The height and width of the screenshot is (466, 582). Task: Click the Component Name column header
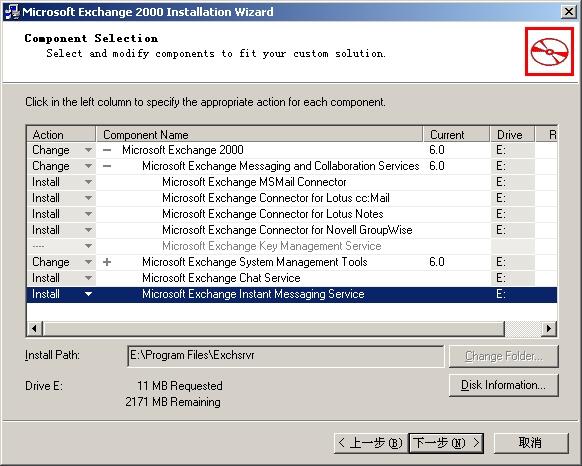click(259, 134)
